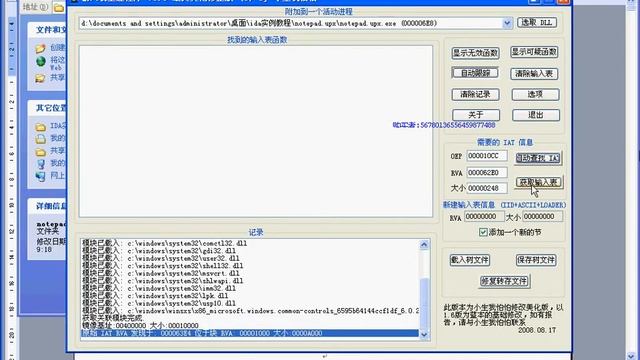Click the empty found import functions list
Viewport: 640px width, 360px height.
256,131
